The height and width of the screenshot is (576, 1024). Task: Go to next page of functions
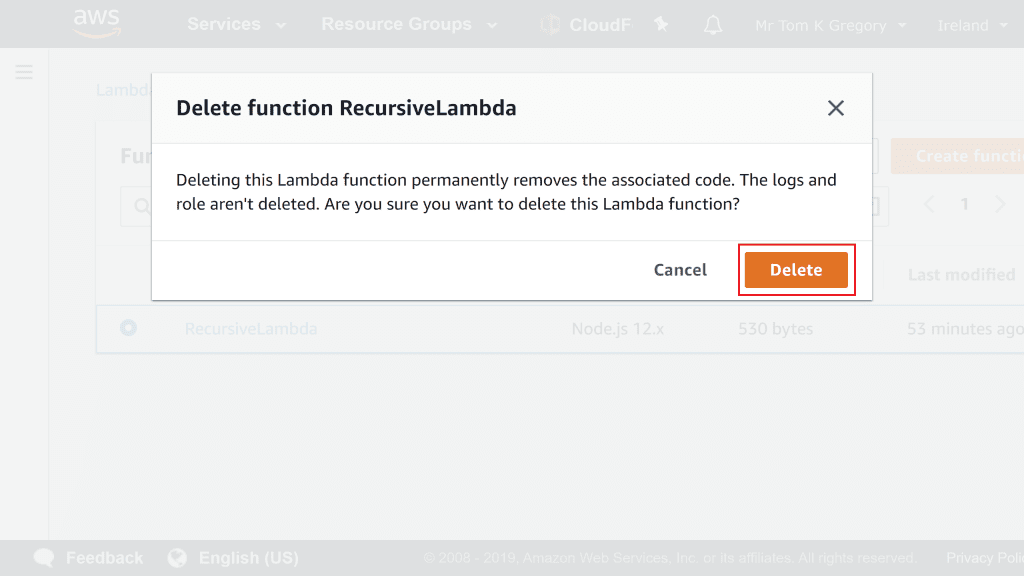click(1000, 204)
